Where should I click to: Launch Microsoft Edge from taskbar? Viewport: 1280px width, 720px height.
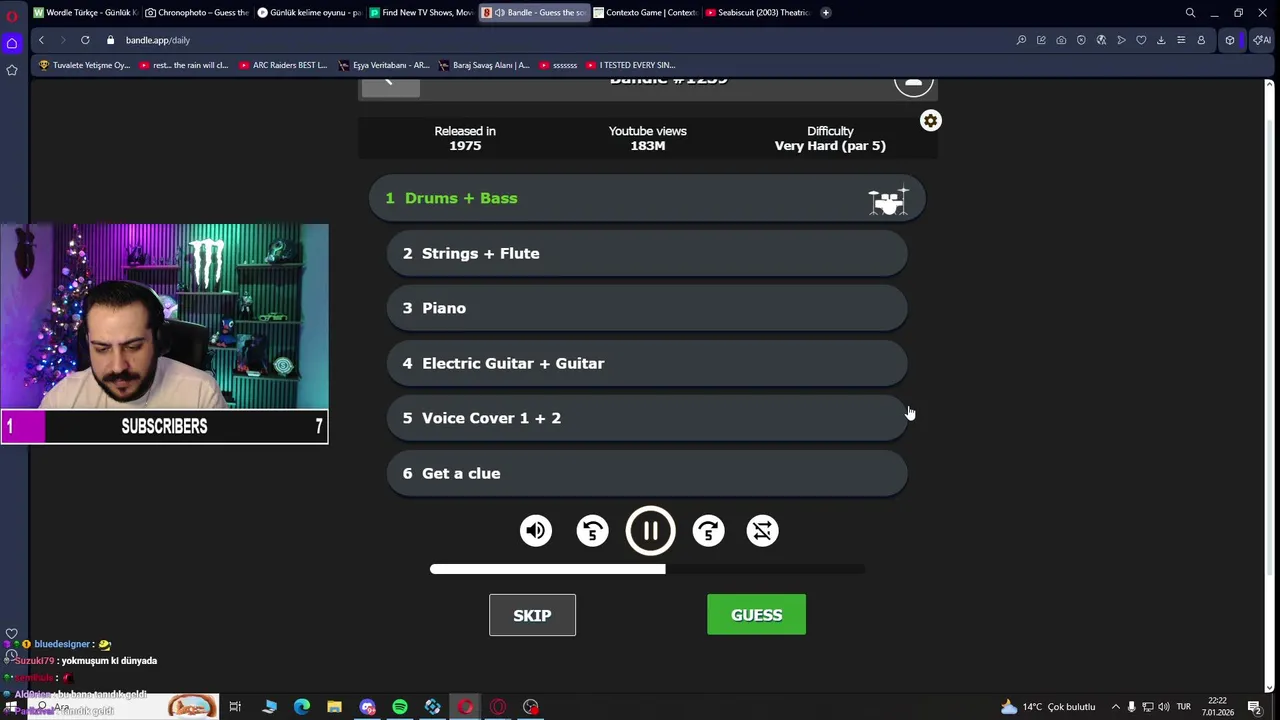tap(301, 707)
